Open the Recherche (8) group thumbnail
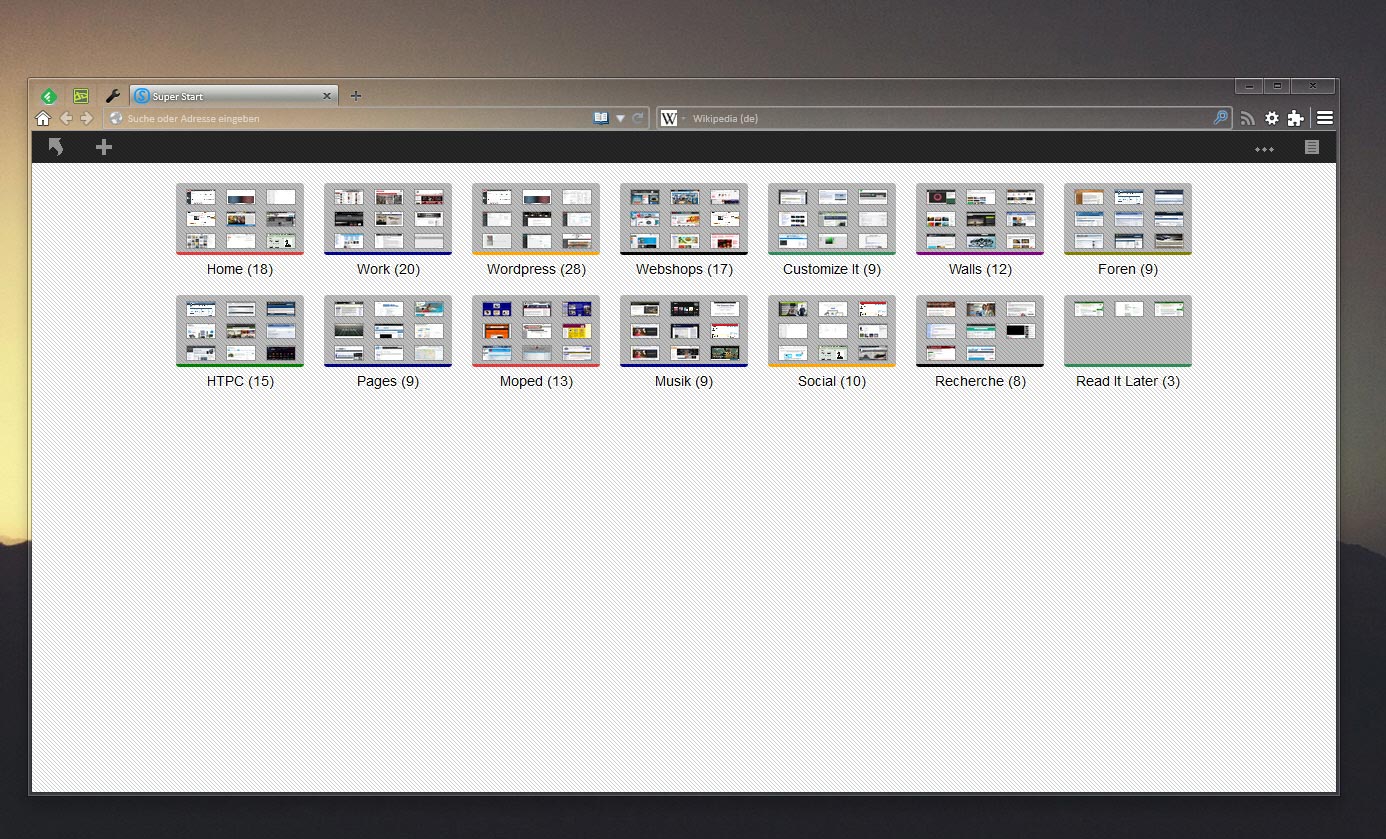This screenshot has height=839, width=1386. pos(980,330)
